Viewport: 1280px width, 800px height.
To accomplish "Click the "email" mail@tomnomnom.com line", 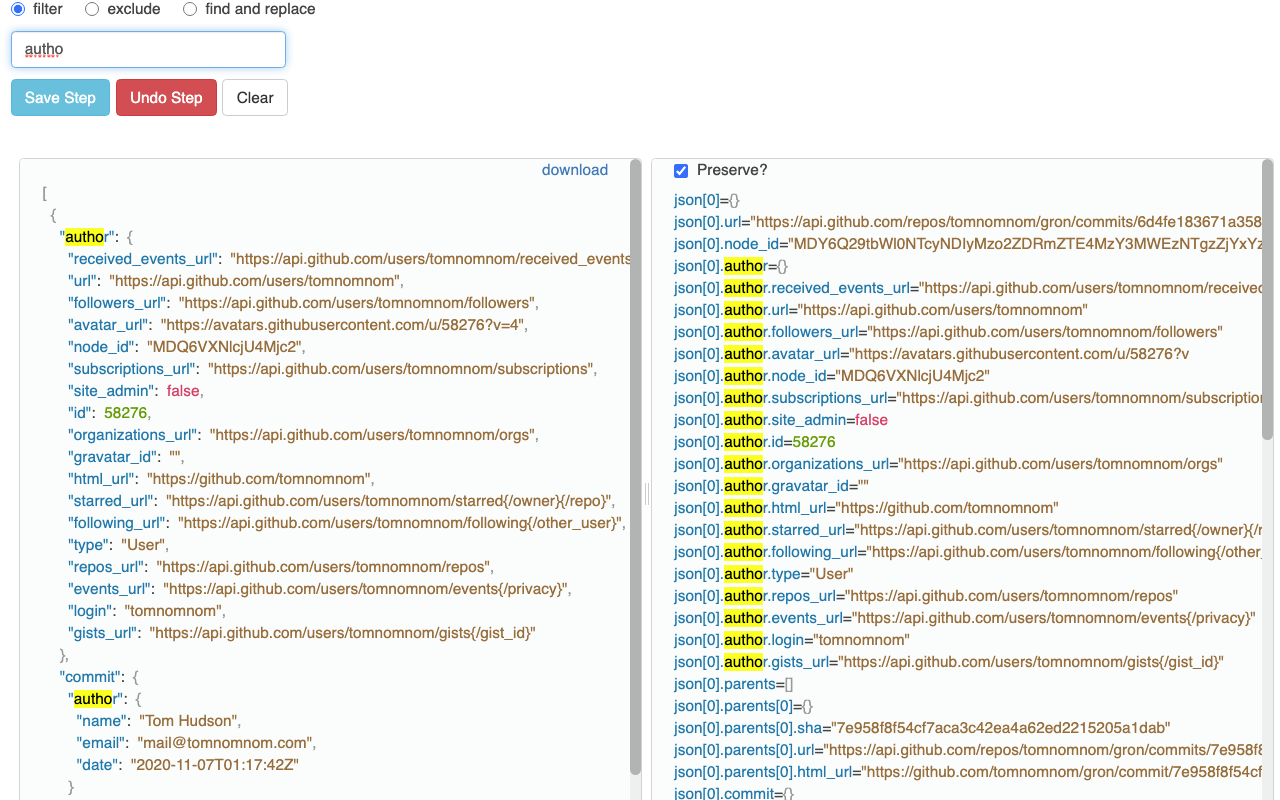I will tap(196, 743).
